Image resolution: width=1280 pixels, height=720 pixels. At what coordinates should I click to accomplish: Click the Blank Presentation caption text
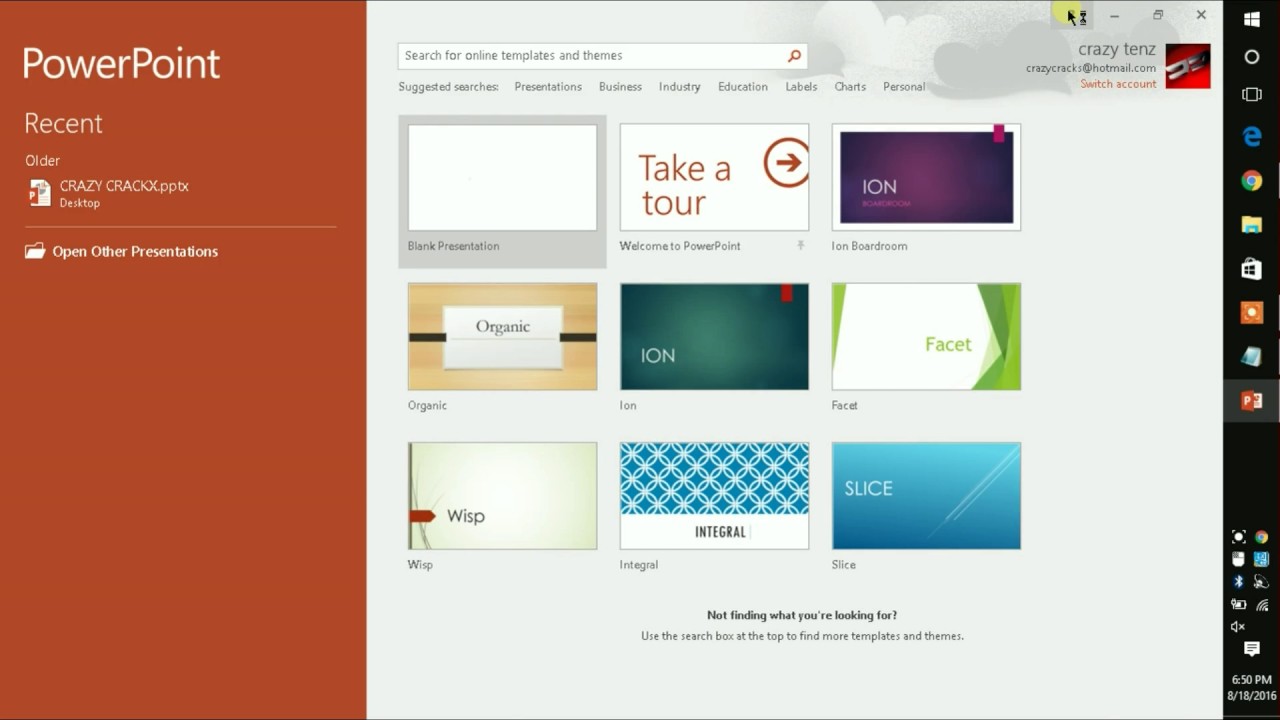tap(453, 246)
